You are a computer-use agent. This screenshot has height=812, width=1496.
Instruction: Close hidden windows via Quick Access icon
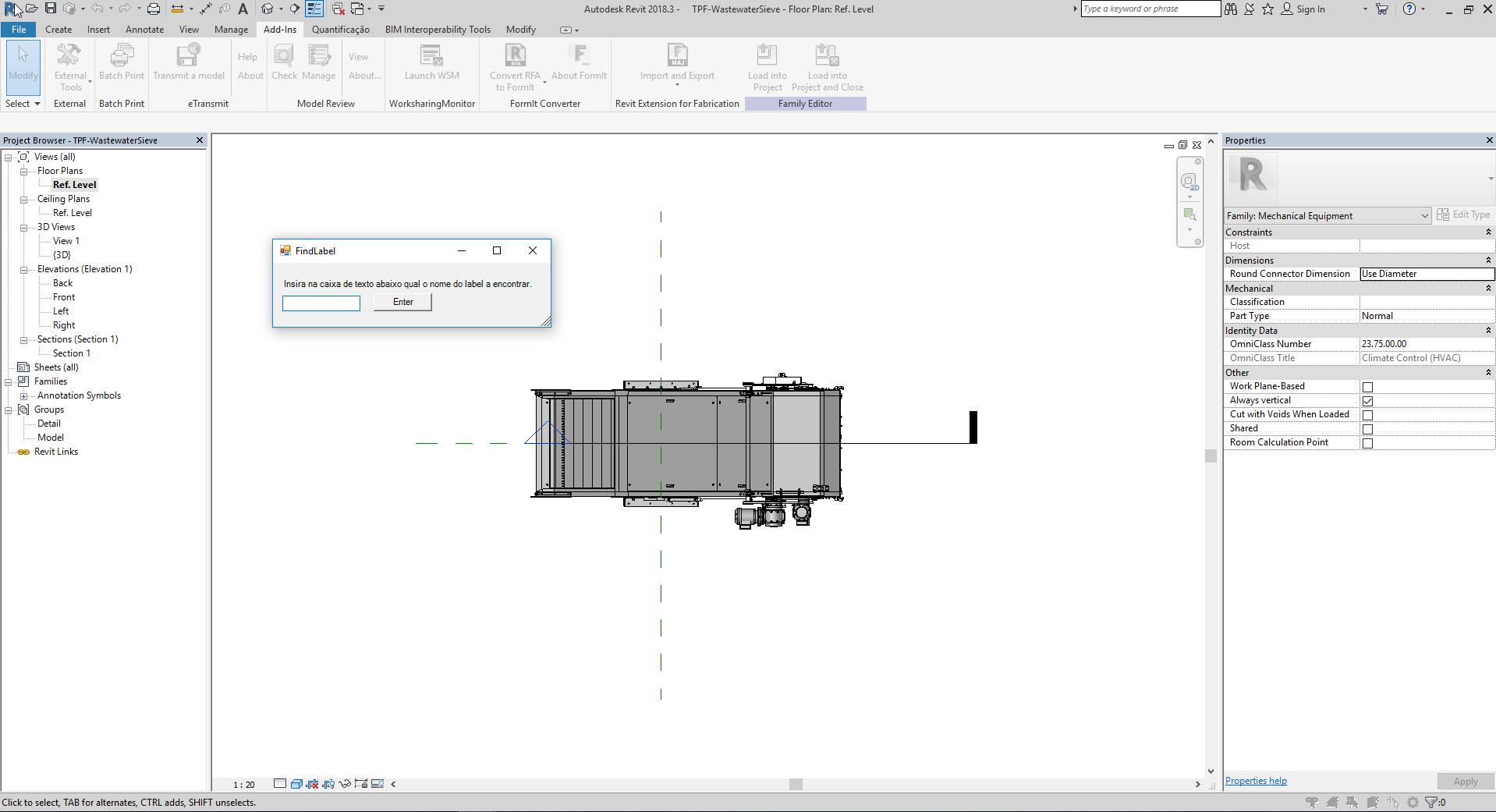pyautogui.click(x=339, y=9)
